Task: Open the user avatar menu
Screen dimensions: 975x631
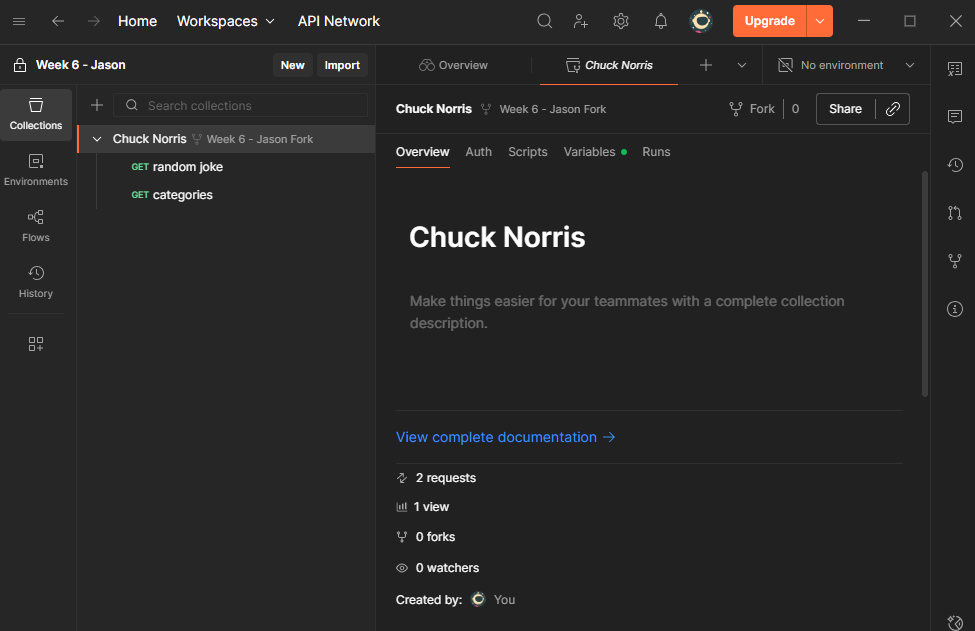Action: 701,21
